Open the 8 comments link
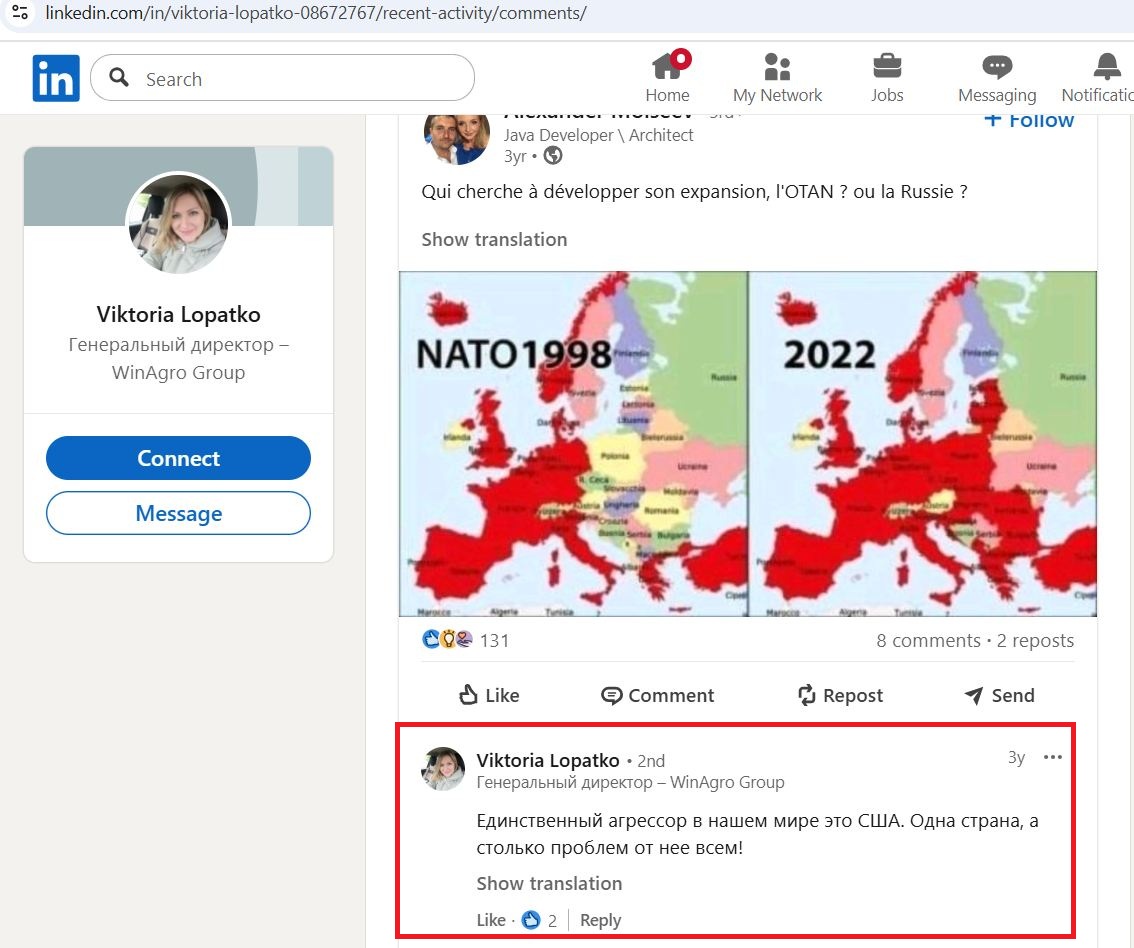 pyautogui.click(x=928, y=641)
